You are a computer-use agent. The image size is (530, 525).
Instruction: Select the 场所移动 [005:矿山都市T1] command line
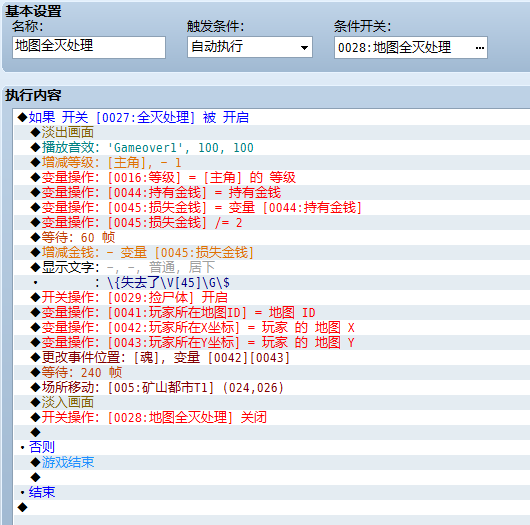[272, 387]
